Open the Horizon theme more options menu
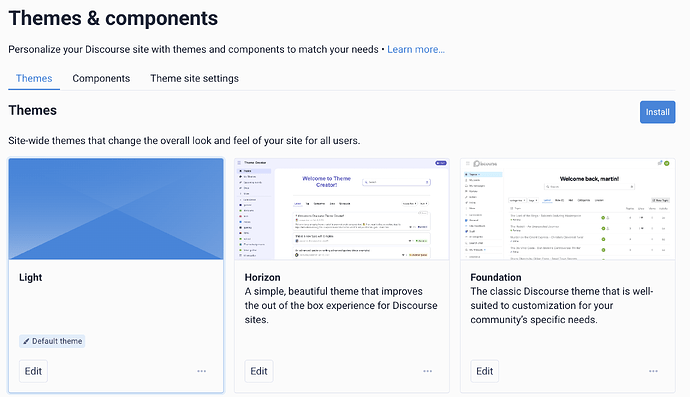The image size is (690, 397). (427, 371)
